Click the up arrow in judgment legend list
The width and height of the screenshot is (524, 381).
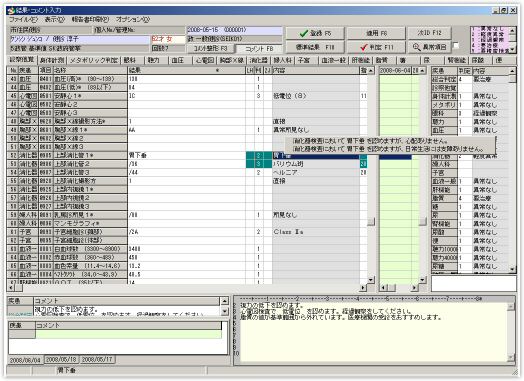click(x=512, y=30)
